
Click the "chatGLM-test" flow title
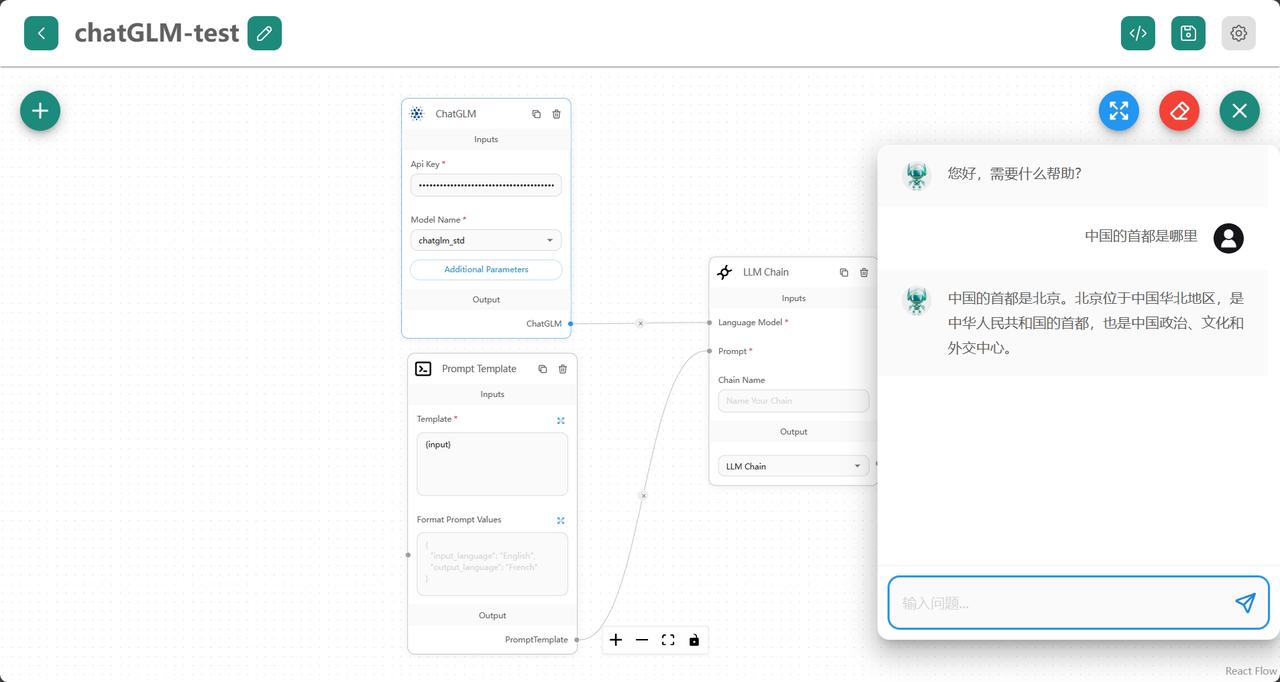[157, 33]
